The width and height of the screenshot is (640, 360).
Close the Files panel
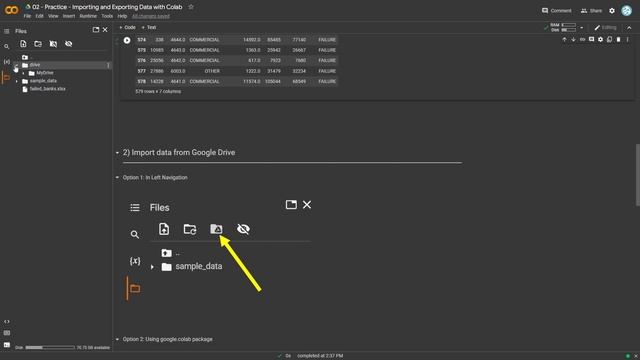tap(105, 30)
